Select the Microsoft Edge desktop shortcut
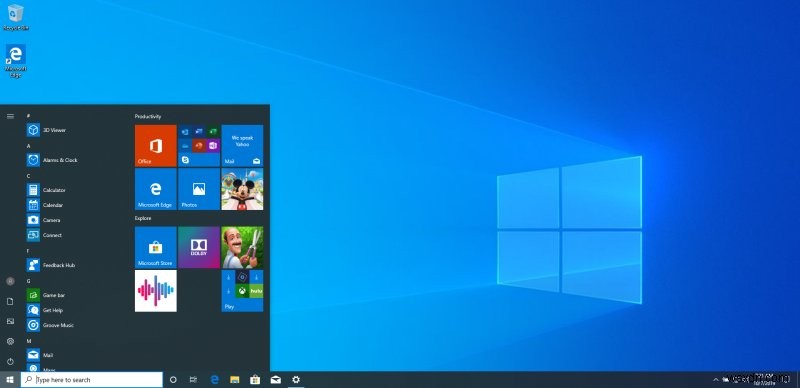 (15, 61)
